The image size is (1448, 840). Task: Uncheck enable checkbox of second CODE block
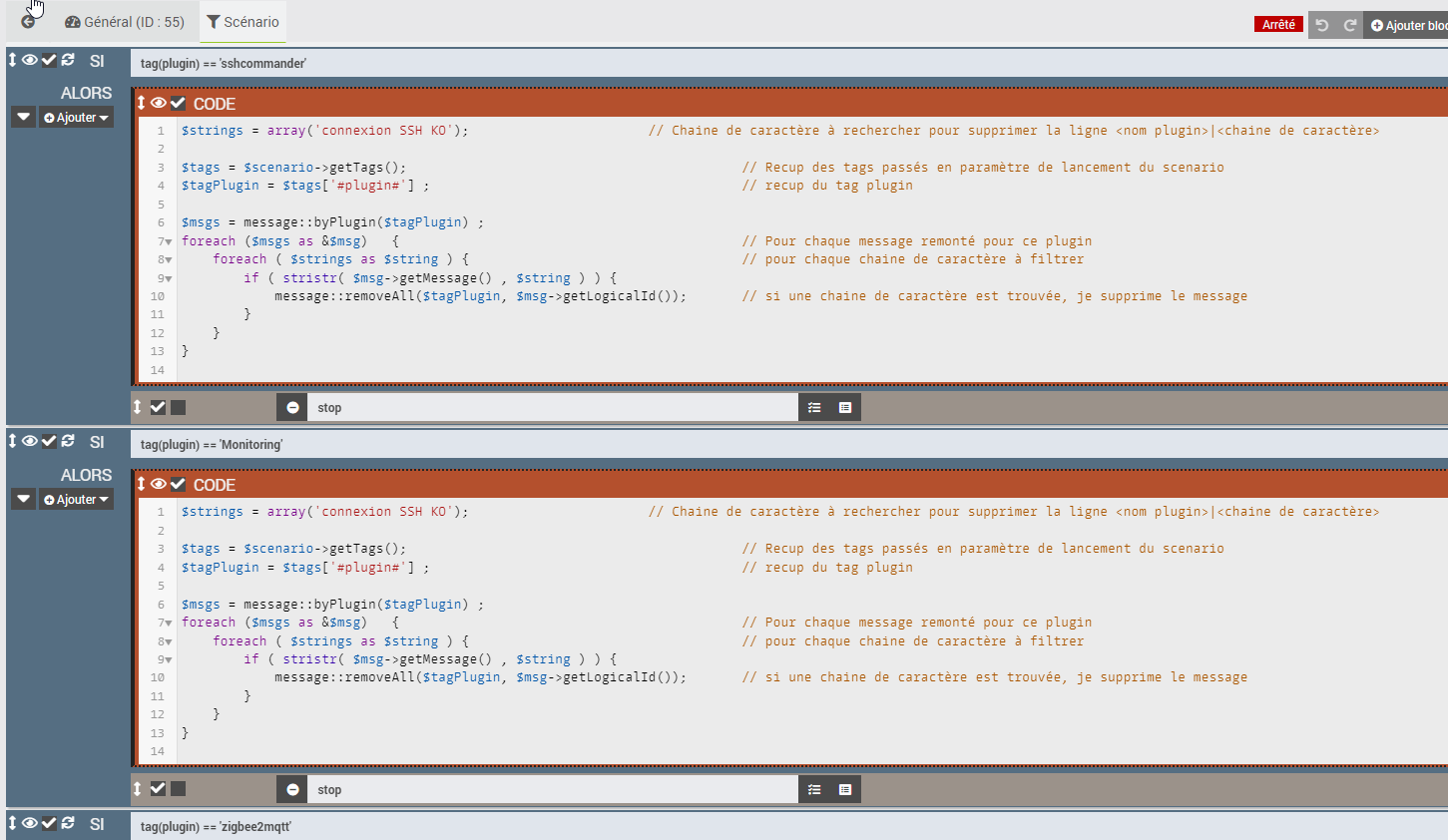[178, 484]
